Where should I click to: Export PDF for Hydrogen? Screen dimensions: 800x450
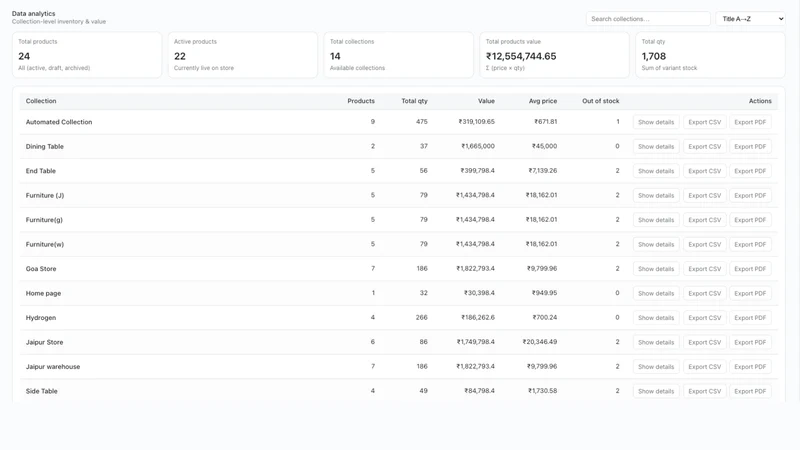[750, 318]
